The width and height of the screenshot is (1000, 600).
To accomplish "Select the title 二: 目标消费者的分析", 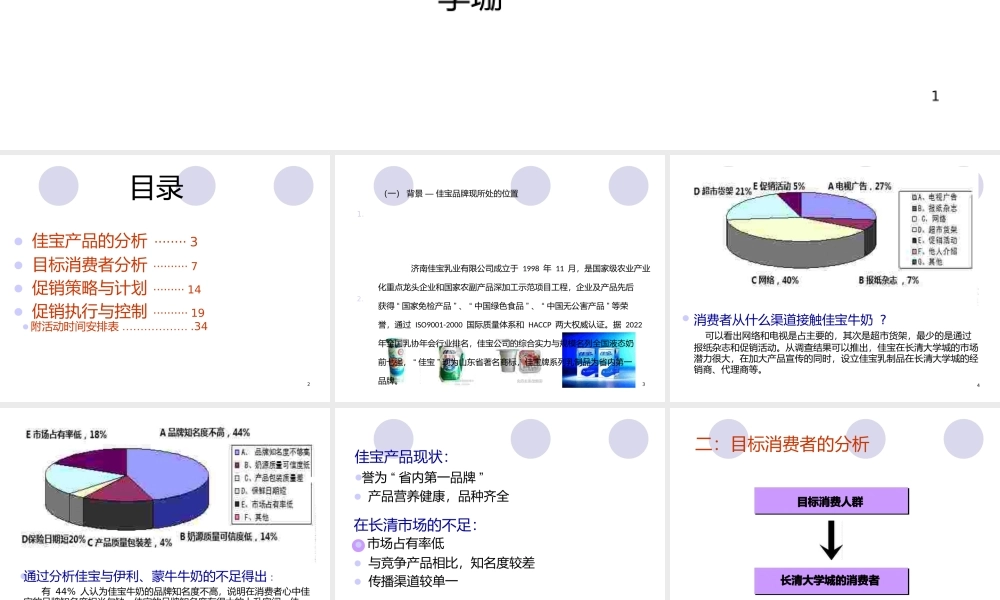I will pyautogui.click(x=782, y=444).
